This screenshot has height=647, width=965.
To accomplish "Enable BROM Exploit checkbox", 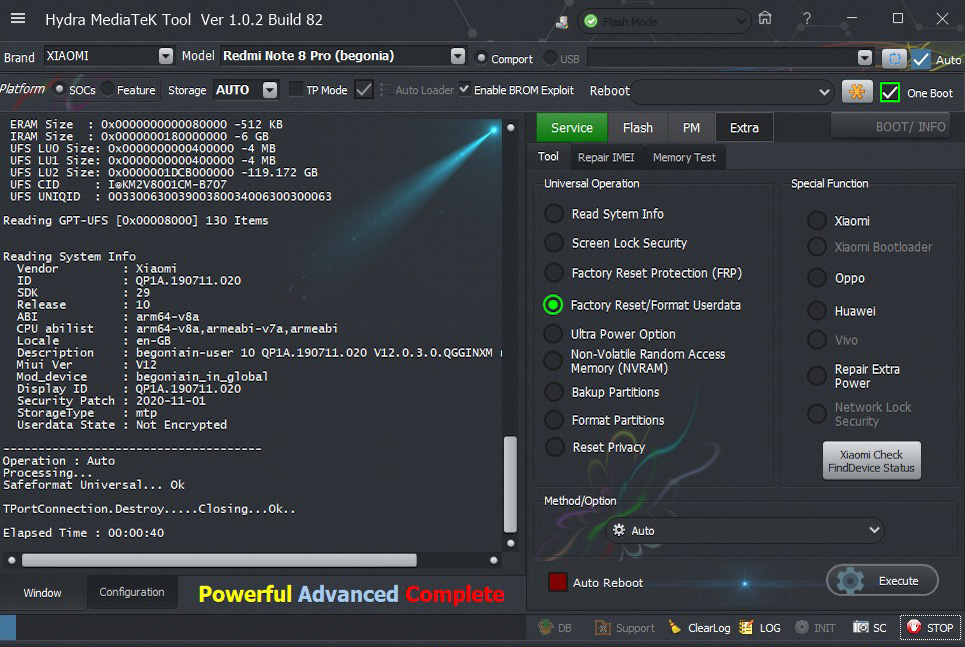I will (465, 89).
